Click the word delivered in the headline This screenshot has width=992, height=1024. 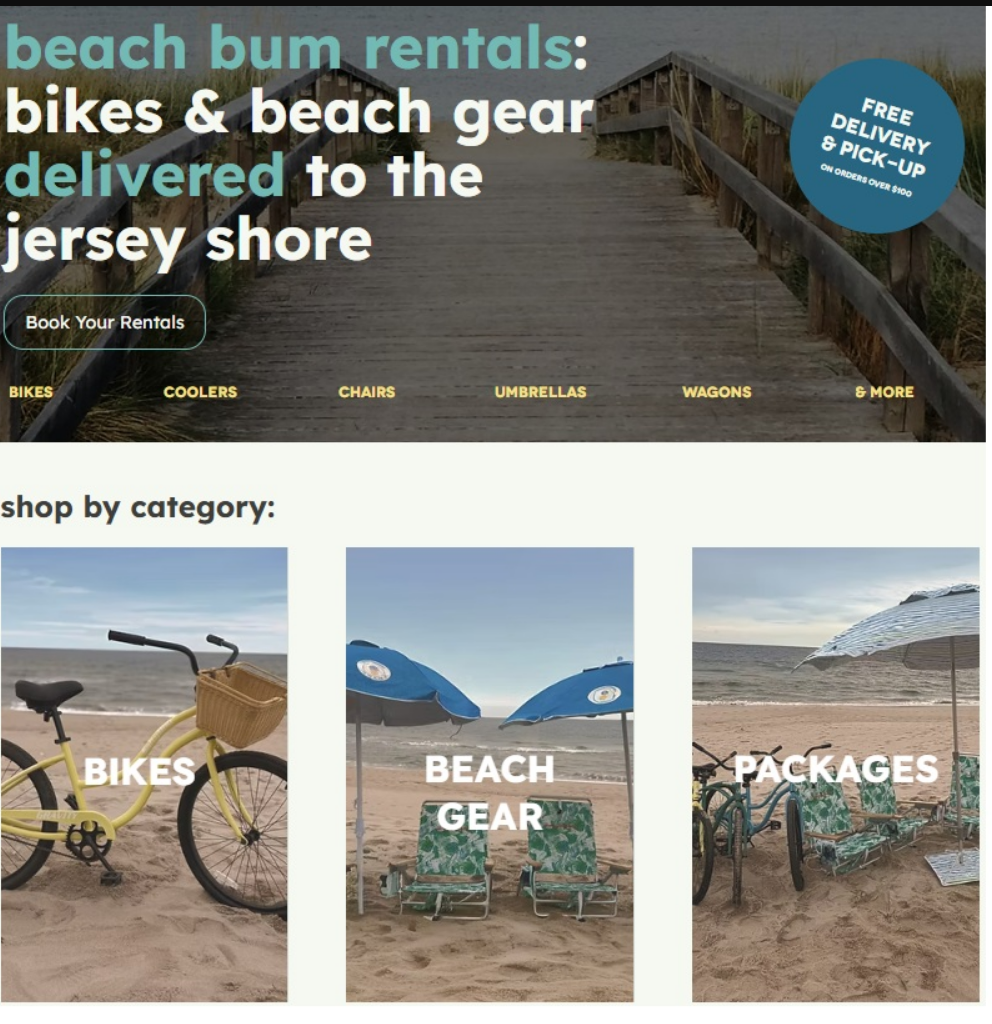(x=144, y=176)
